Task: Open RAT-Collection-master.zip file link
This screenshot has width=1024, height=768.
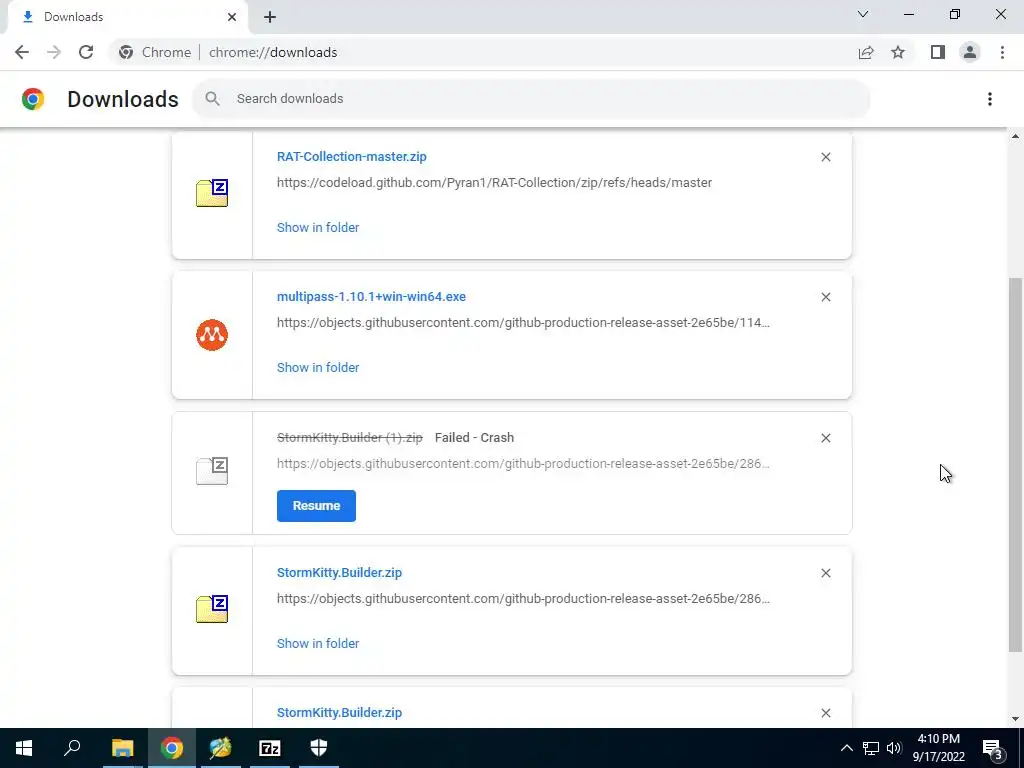Action: (351, 157)
